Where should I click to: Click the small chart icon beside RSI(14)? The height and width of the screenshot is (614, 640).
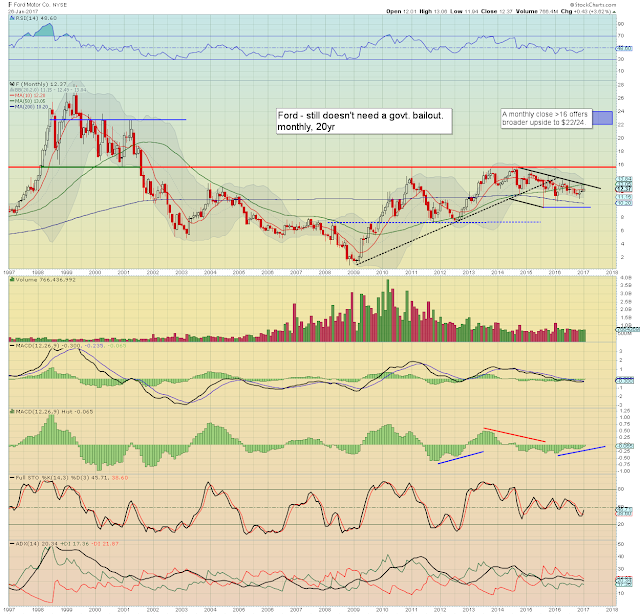pos(12,18)
